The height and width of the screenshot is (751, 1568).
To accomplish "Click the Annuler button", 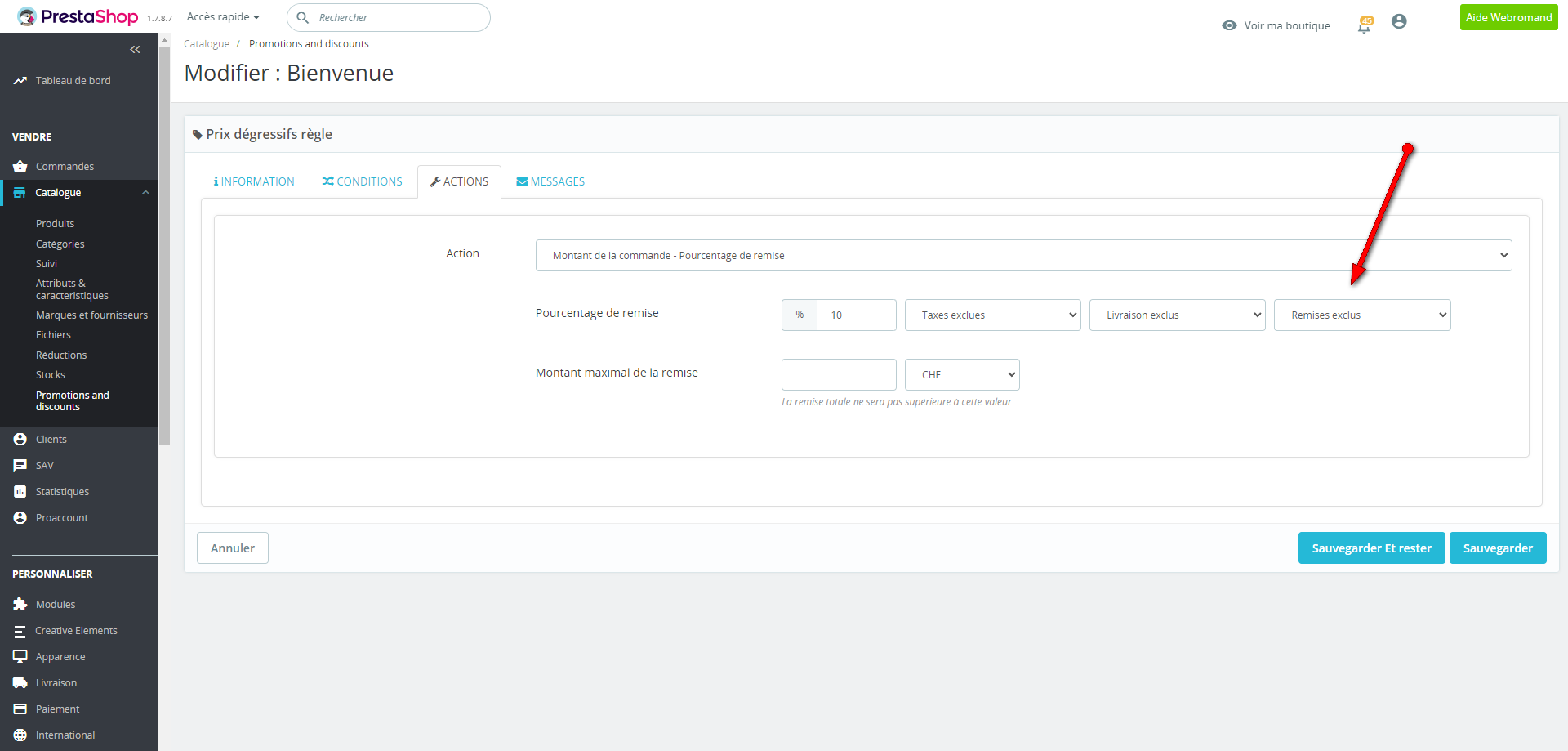I will click(233, 548).
